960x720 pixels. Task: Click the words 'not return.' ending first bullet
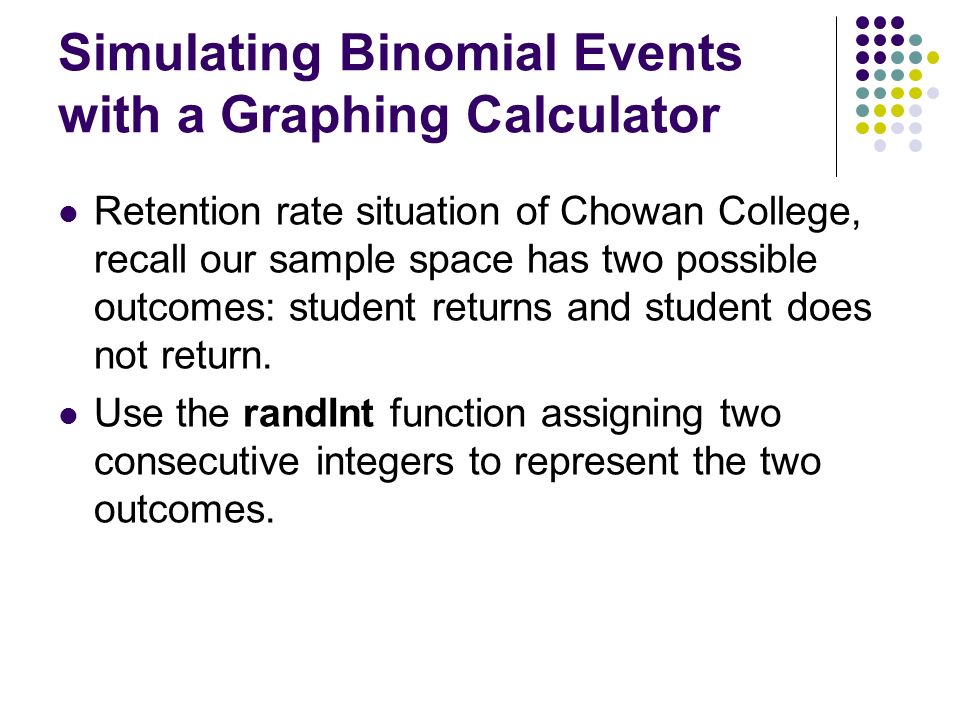(182, 355)
